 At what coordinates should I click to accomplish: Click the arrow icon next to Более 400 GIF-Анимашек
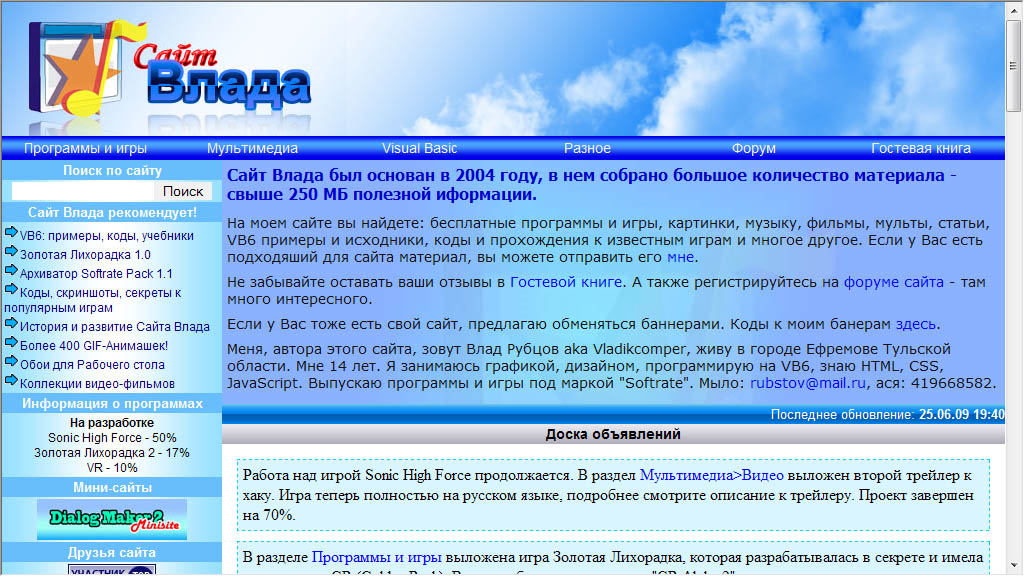pyautogui.click(x=12, y=344)
